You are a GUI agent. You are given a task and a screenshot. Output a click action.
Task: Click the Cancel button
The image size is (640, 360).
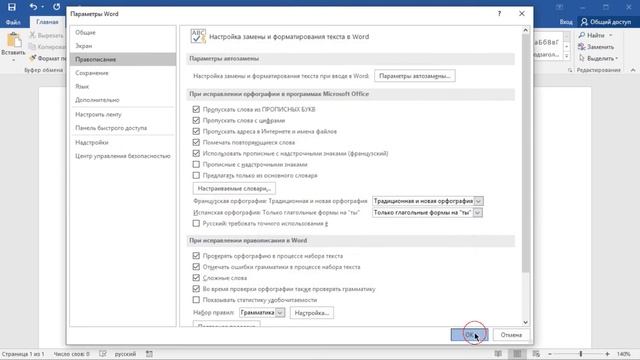click(x=511, y=335)
